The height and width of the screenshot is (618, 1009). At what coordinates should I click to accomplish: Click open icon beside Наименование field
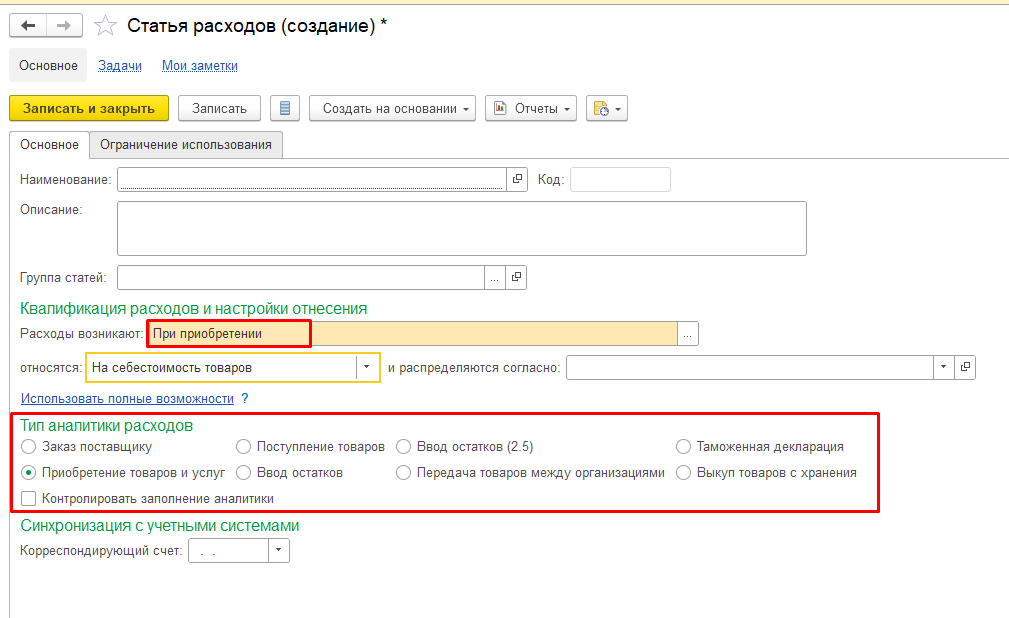pyautogui.click(x=517, y=179)
